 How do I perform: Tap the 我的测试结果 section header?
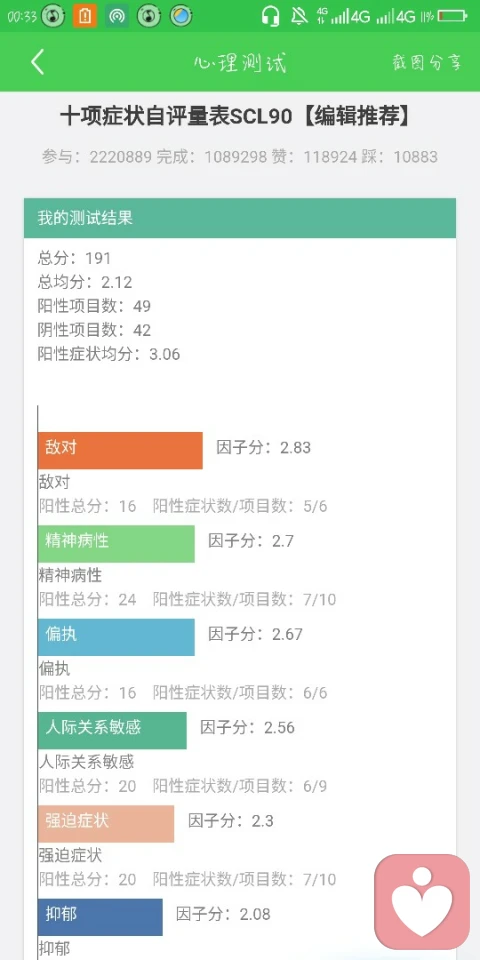(240, 218)
